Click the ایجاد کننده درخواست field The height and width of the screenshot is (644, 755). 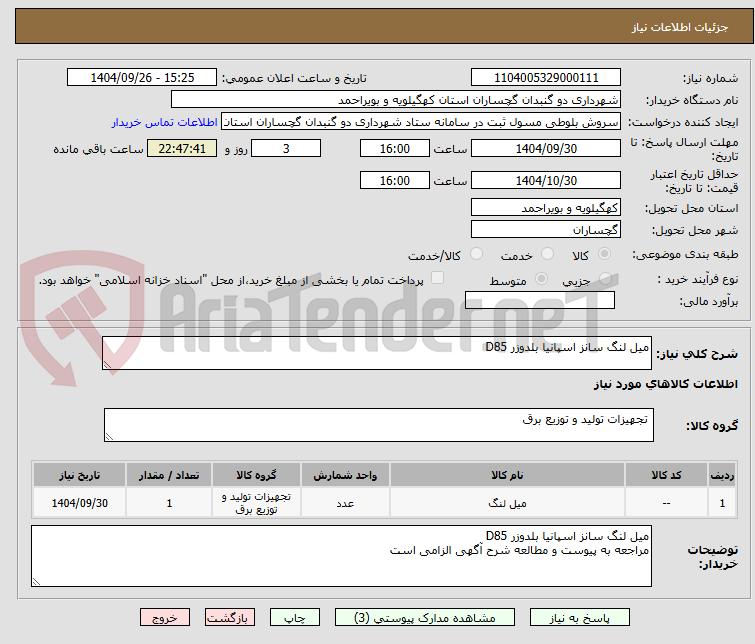(x=421, y=122)
